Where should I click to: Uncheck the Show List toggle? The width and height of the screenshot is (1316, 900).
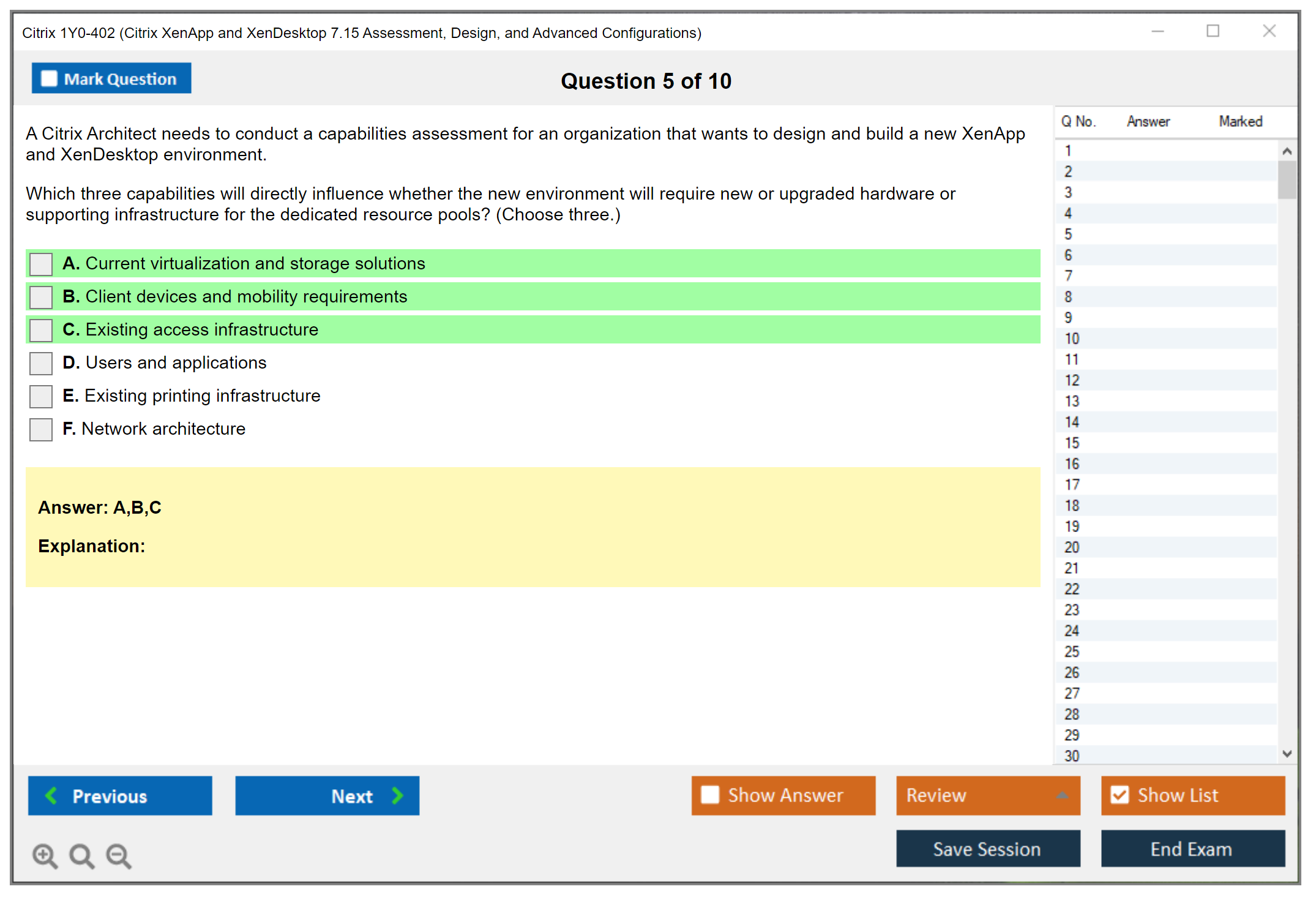pos(1120,795)
